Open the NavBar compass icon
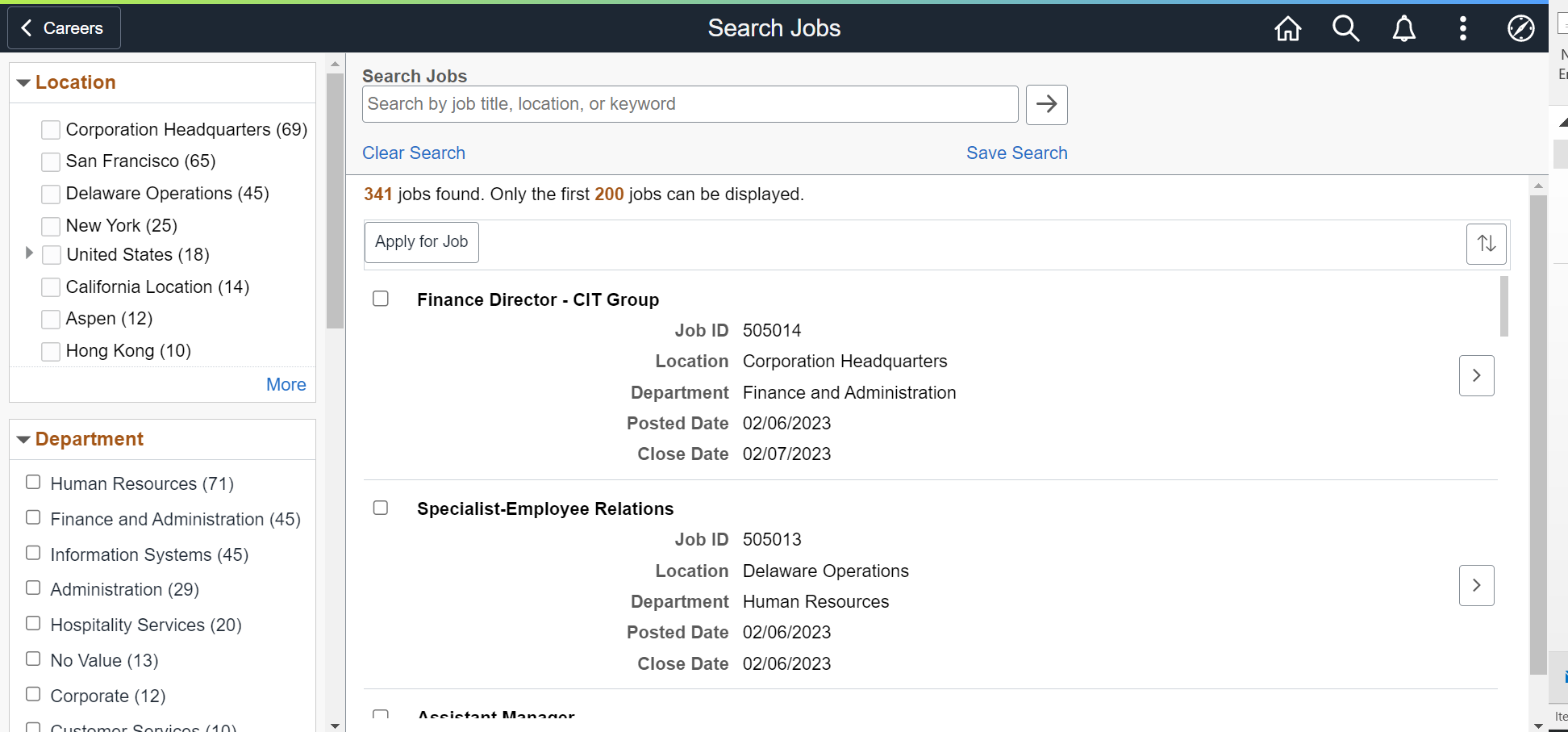This screenshot has height=732, width=1568. click(1520, 29)
